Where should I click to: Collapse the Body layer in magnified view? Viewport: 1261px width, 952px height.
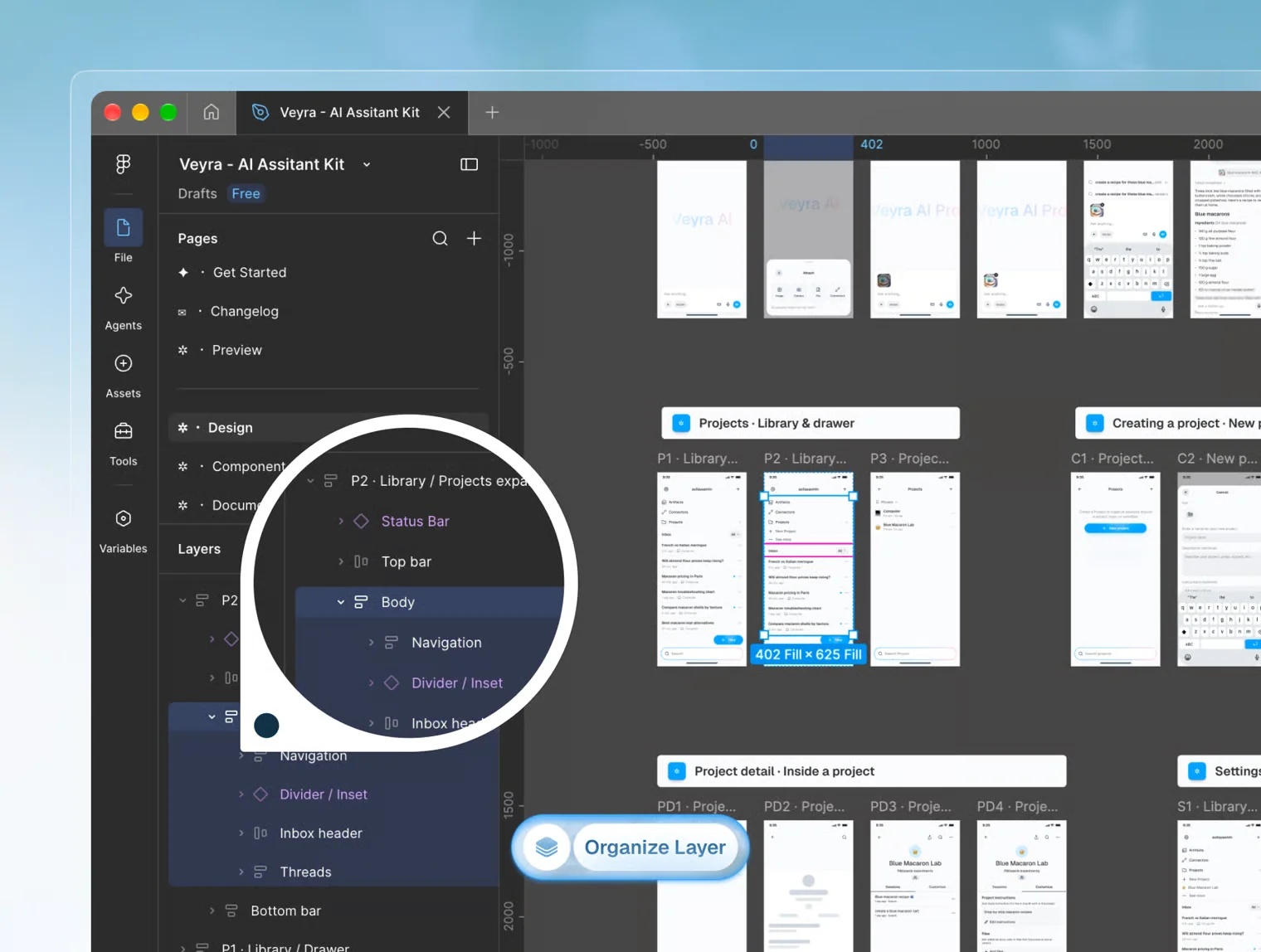tap(341, 602)
